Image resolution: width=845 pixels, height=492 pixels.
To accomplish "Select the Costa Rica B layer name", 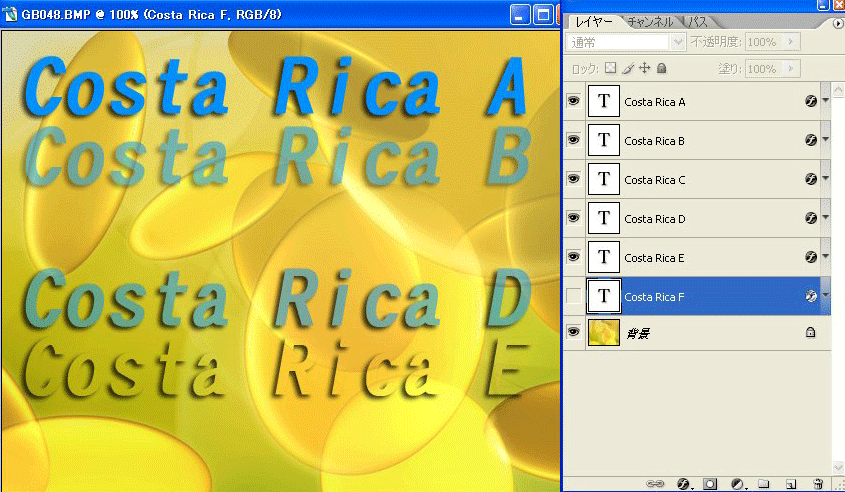I will coord(655,141).
